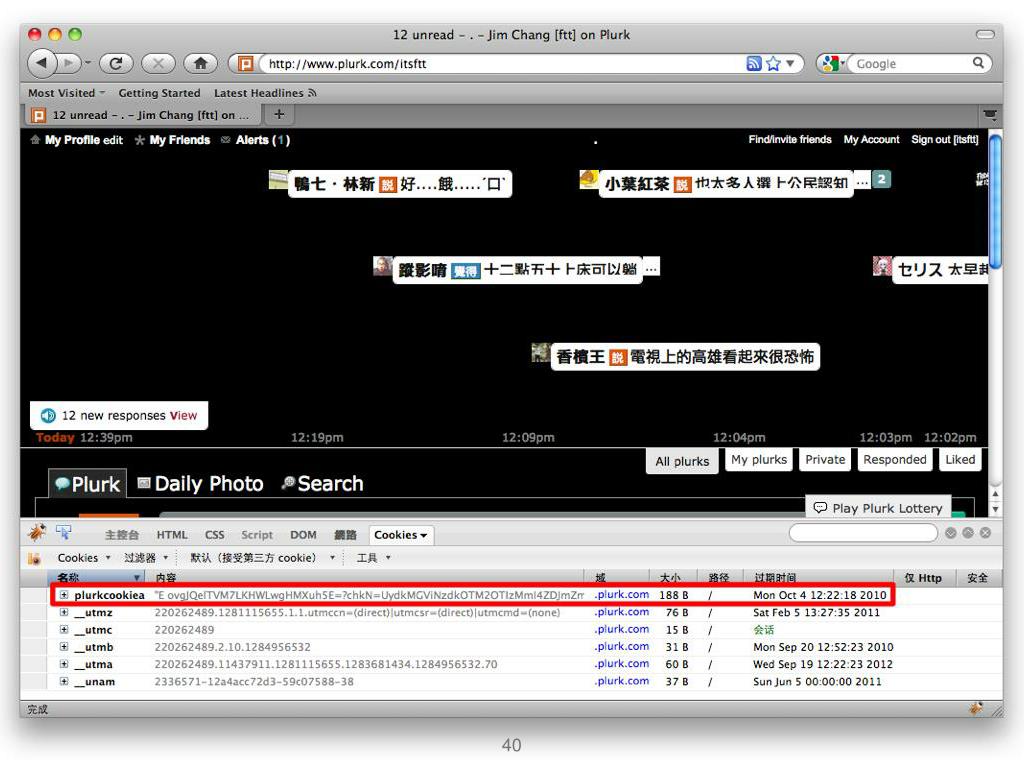Expand the __utmb cookie row

(x=64, y=647)
